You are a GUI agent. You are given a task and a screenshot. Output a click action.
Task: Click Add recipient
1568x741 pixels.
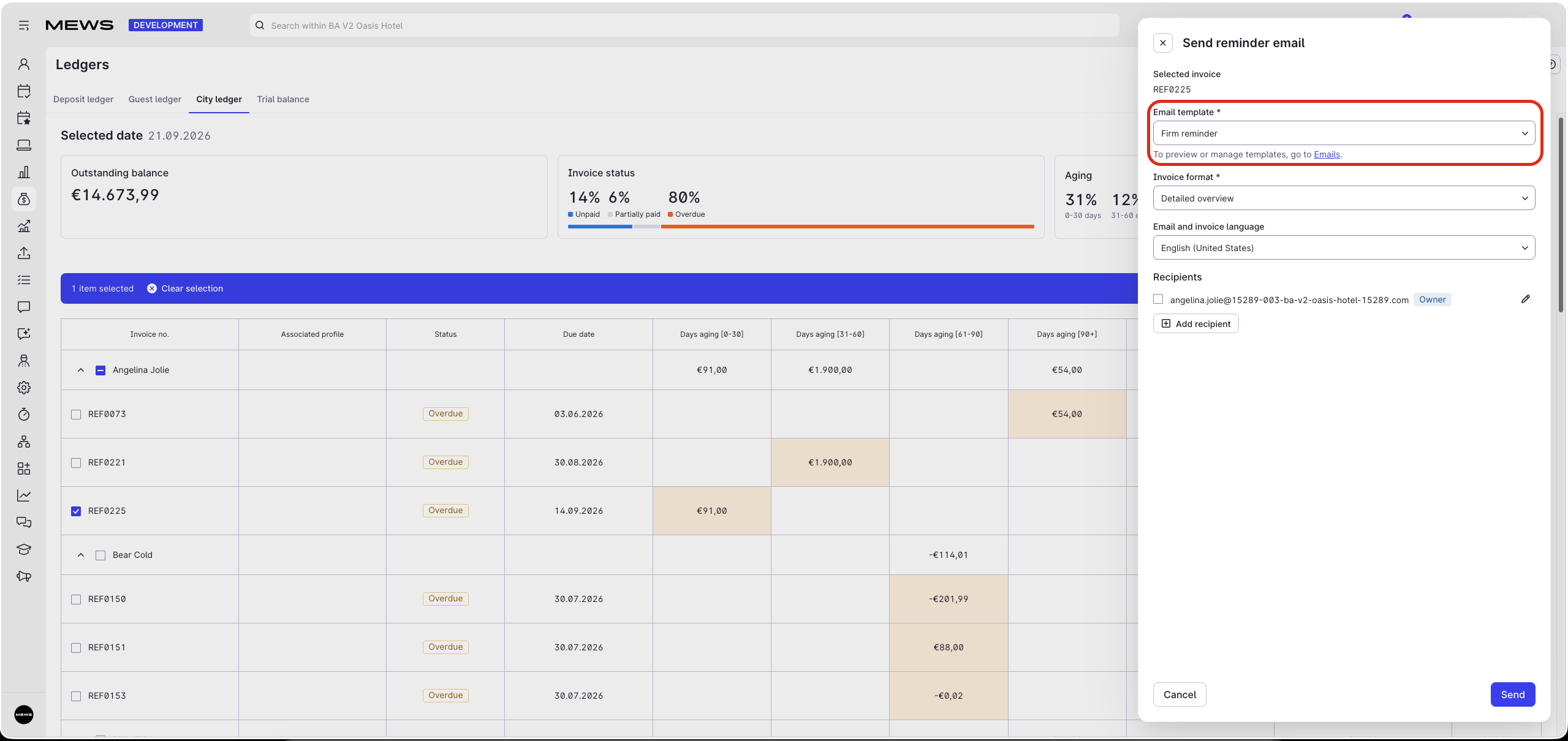coord(1196,324)
